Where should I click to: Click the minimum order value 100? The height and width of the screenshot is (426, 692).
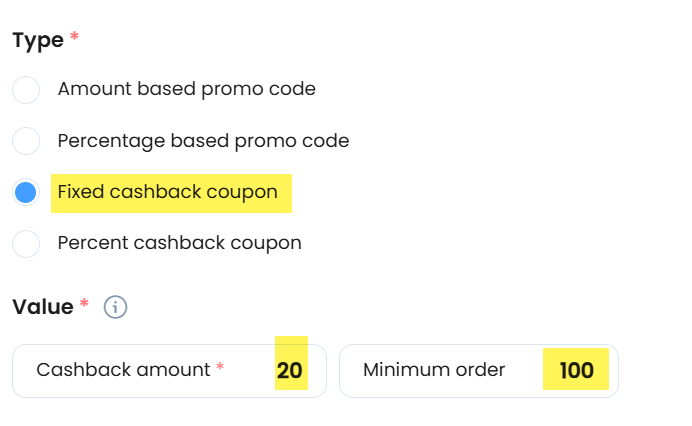pos(576,370)
